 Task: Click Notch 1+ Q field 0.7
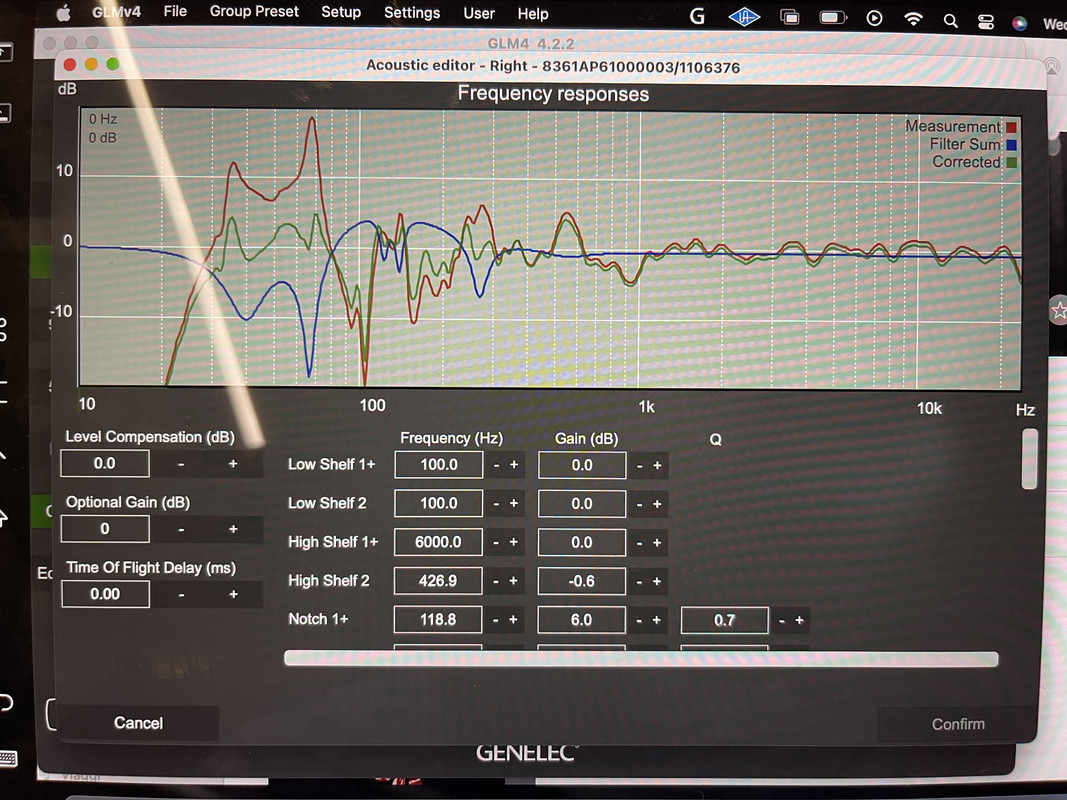click(725, 620)
